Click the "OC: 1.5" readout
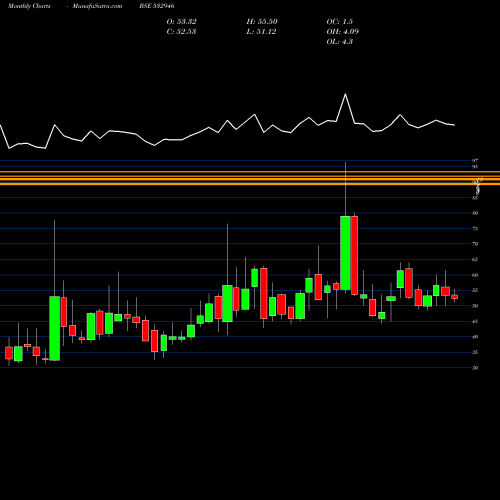500x500 pixels. coord(340,22)
